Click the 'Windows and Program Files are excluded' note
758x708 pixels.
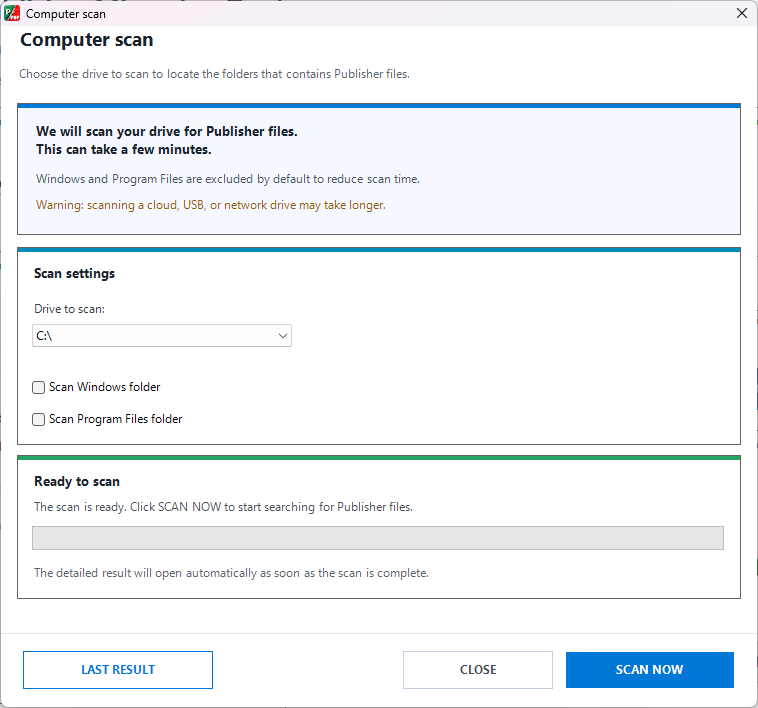pos(228,179)
